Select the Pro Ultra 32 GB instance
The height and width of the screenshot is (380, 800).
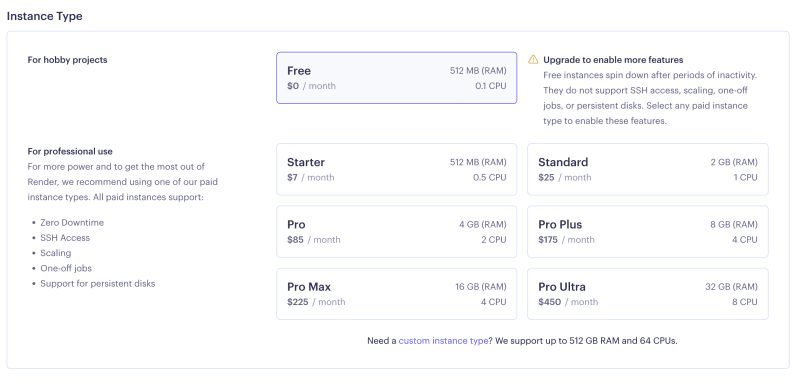647,294
